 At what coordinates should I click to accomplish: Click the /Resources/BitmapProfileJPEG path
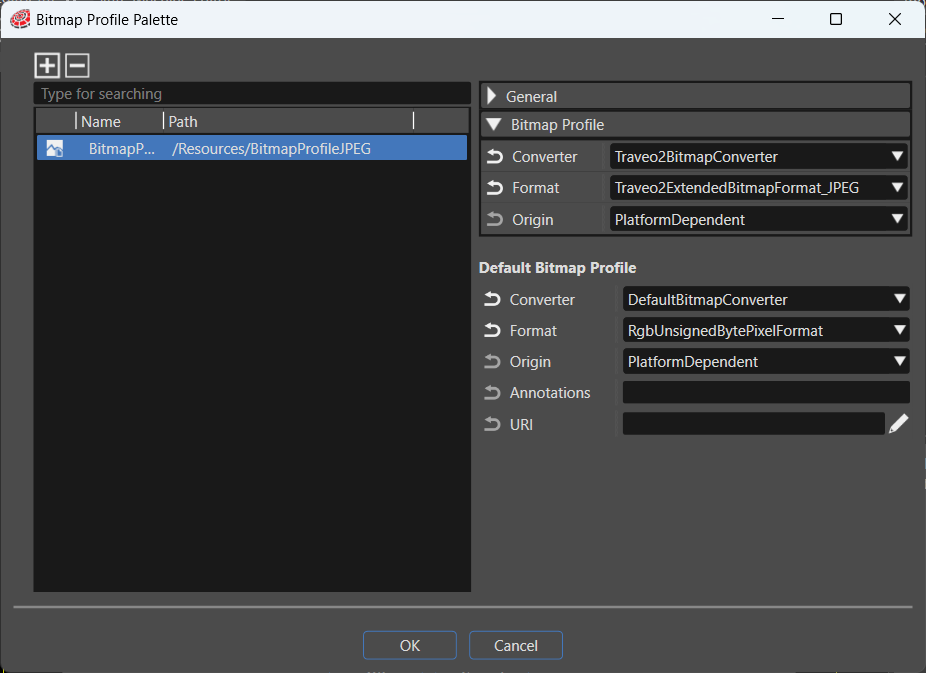click(x=271, y=148)
